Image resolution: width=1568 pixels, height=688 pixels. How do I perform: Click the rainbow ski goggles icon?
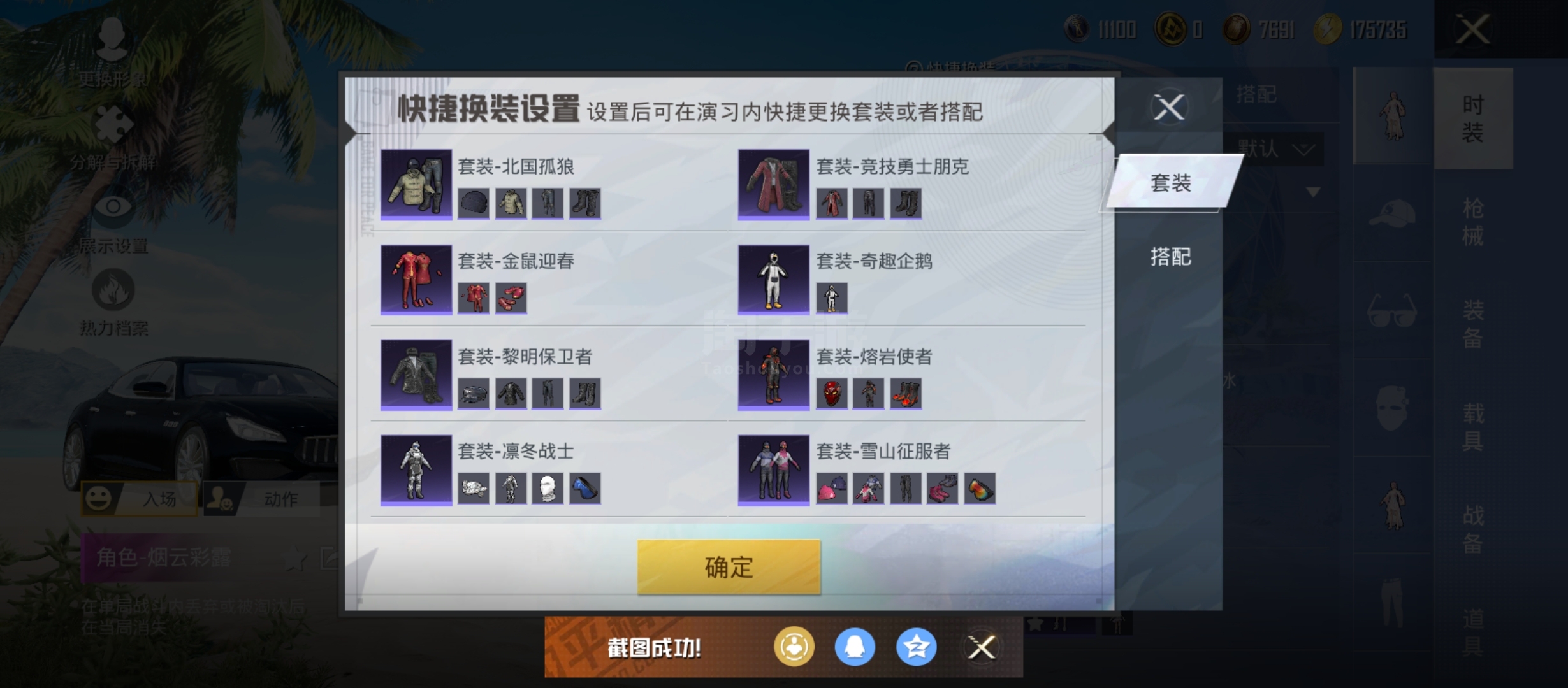tap(980, 489)
